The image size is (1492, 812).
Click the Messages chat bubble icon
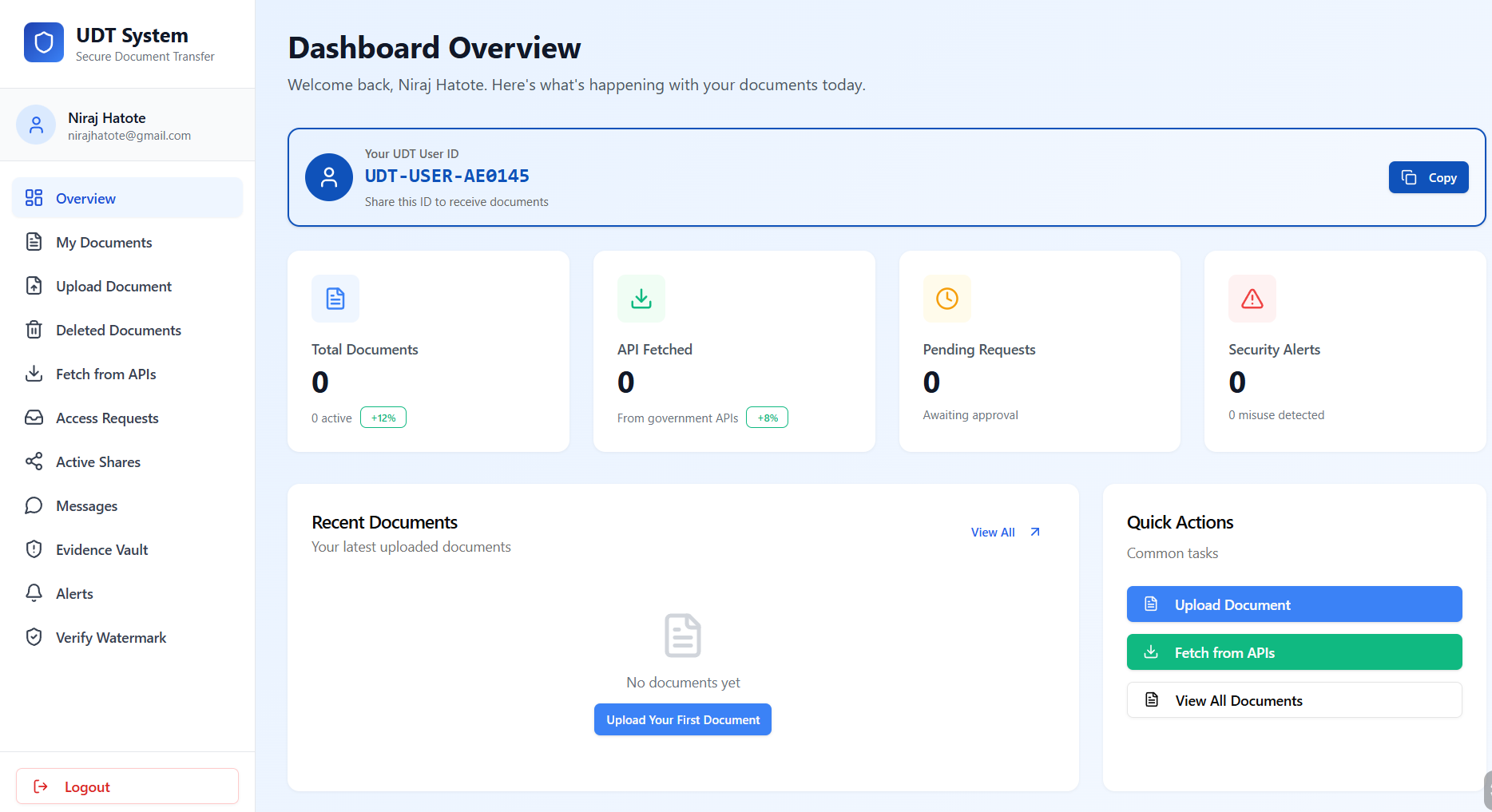tap(34, 505)
